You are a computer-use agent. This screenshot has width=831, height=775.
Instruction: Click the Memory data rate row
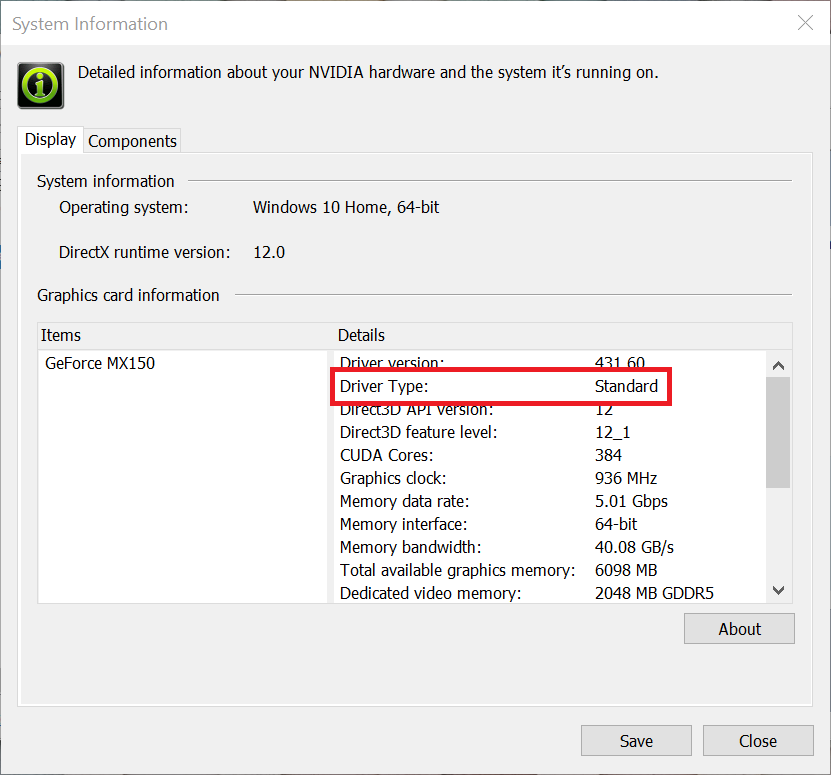(x=550, y=501)
